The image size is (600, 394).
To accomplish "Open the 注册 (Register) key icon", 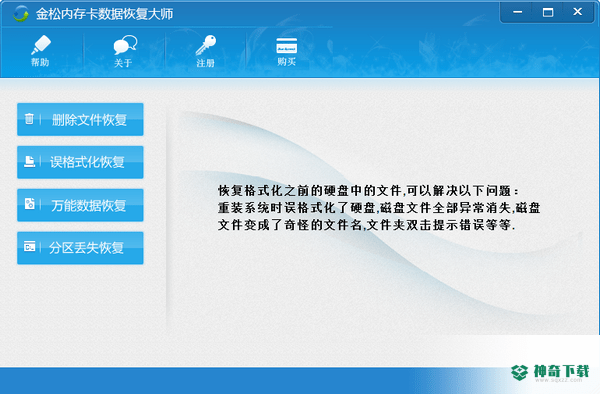I will click(206, 51).
